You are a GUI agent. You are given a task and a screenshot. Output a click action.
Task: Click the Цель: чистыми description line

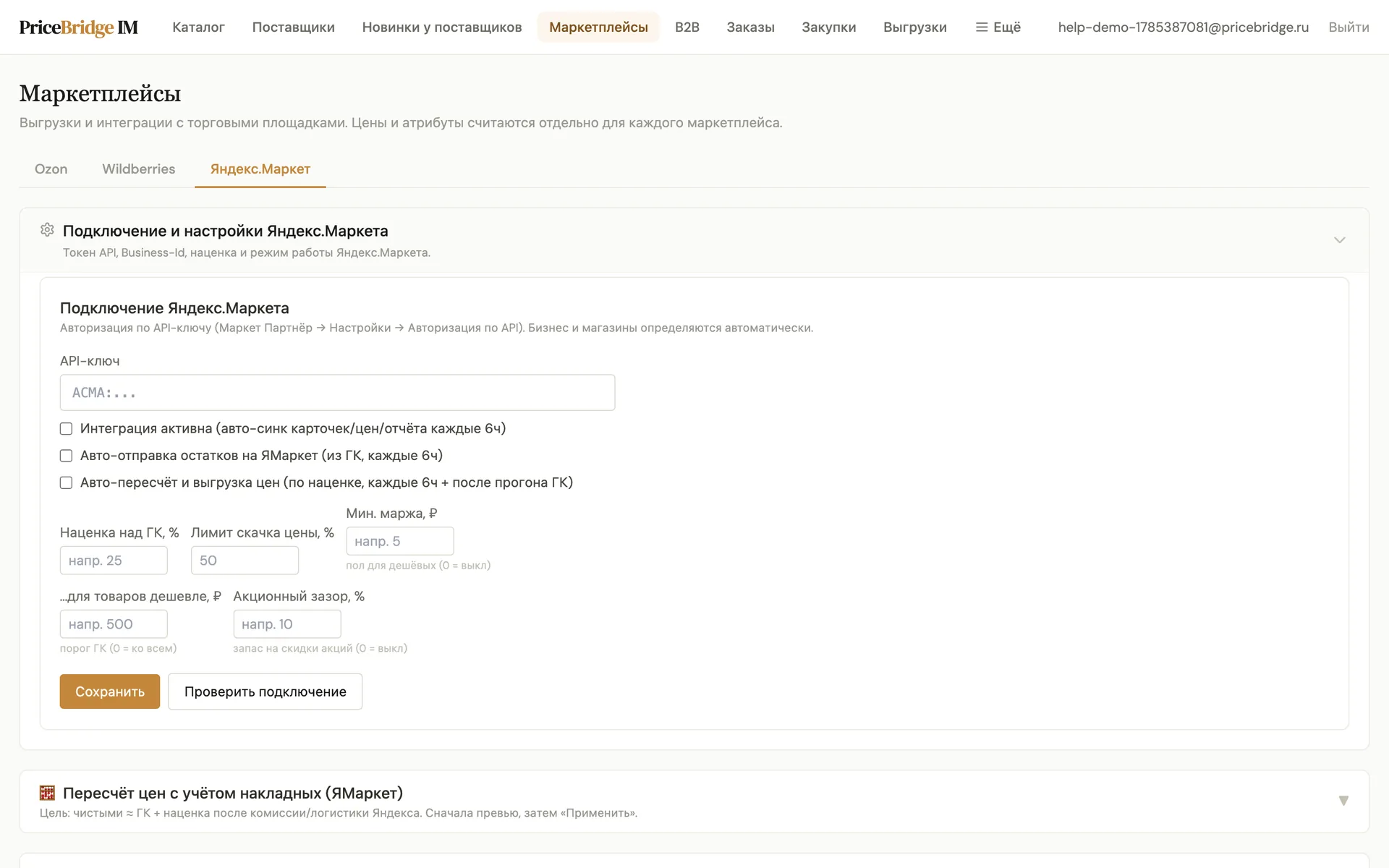point(339,814)
